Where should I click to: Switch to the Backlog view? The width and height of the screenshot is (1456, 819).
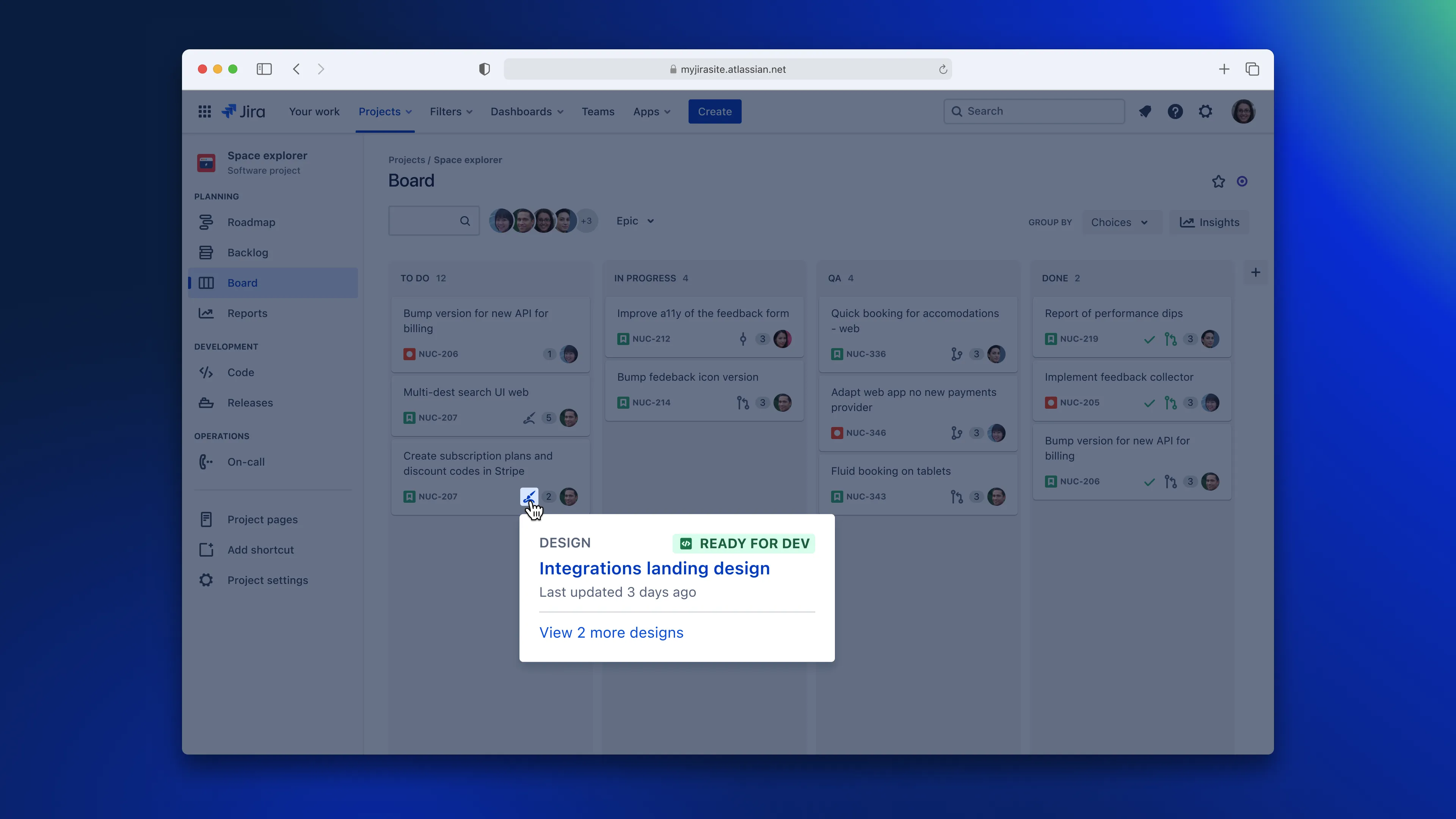click(247, 253)
